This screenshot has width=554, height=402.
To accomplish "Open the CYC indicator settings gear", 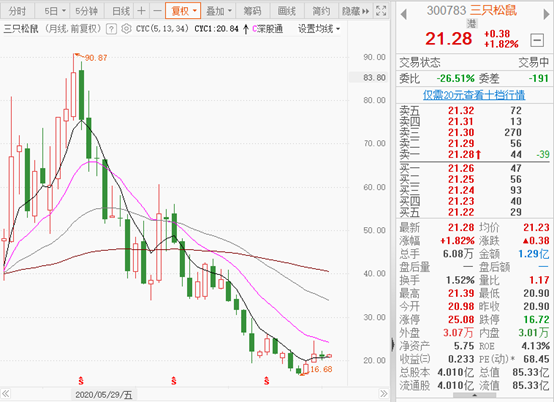I will (x=126, y=29).
